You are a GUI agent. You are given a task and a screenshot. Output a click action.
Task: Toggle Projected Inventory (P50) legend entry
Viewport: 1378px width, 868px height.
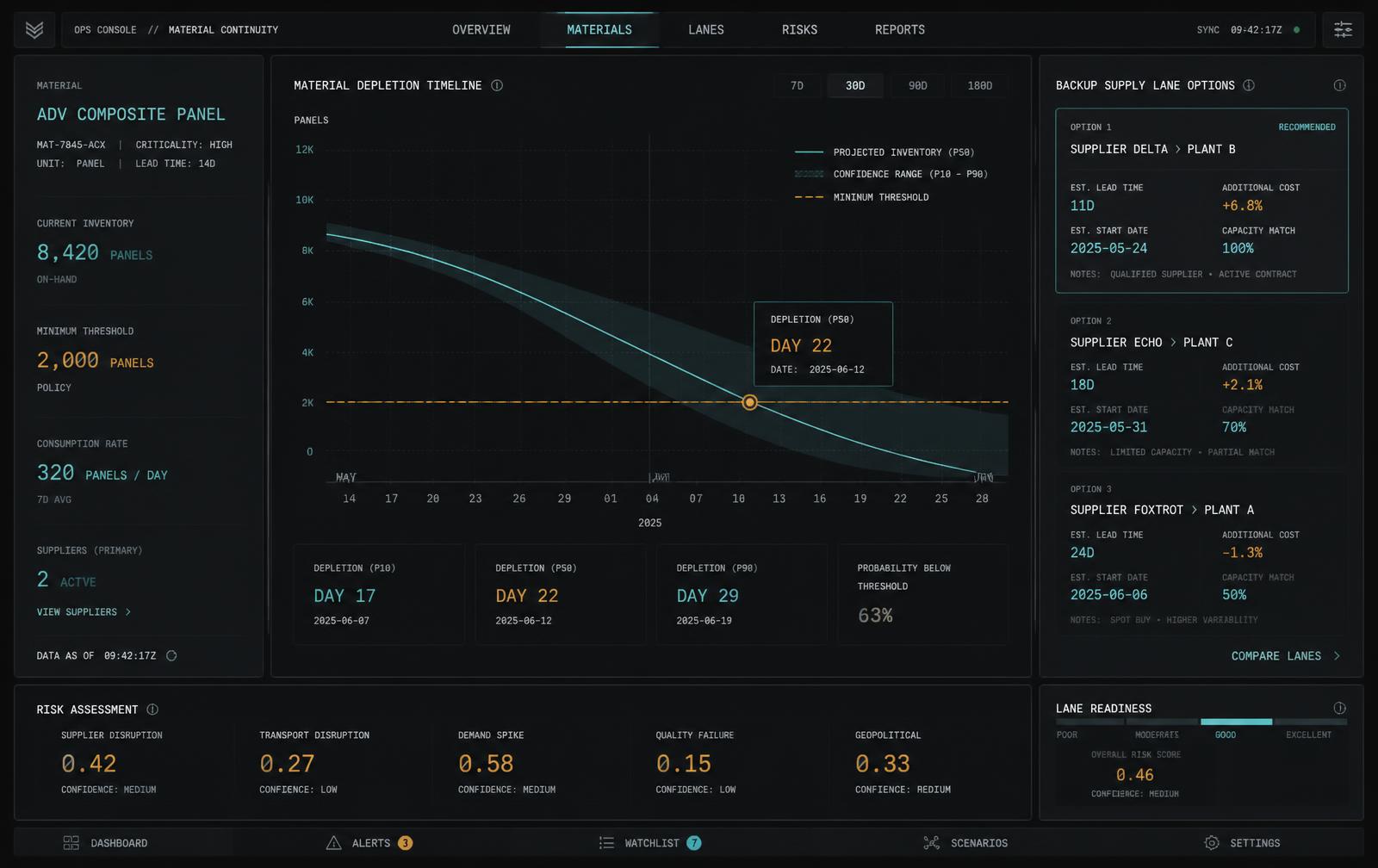[x=885, y=152]
